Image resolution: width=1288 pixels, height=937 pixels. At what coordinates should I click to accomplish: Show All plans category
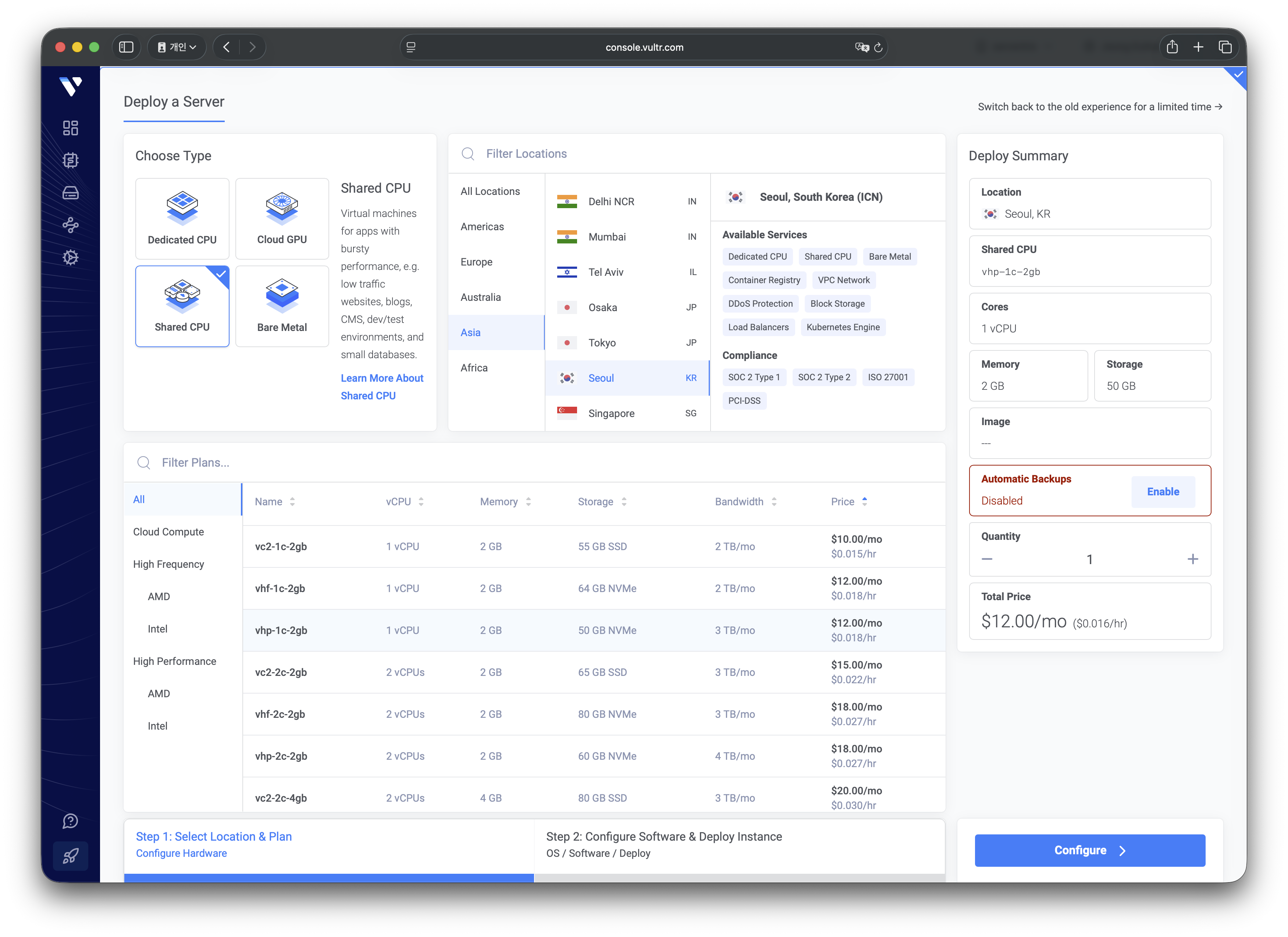point(183,500)
